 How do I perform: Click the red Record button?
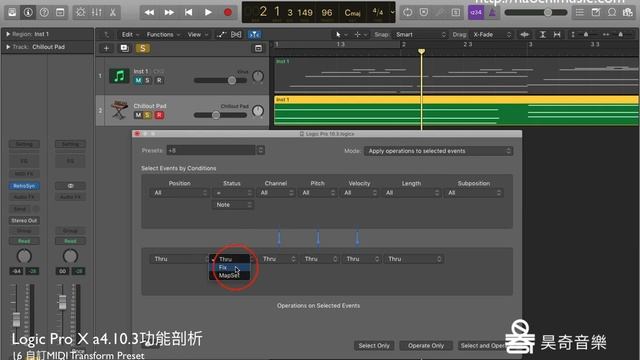[x=228, y=13]
